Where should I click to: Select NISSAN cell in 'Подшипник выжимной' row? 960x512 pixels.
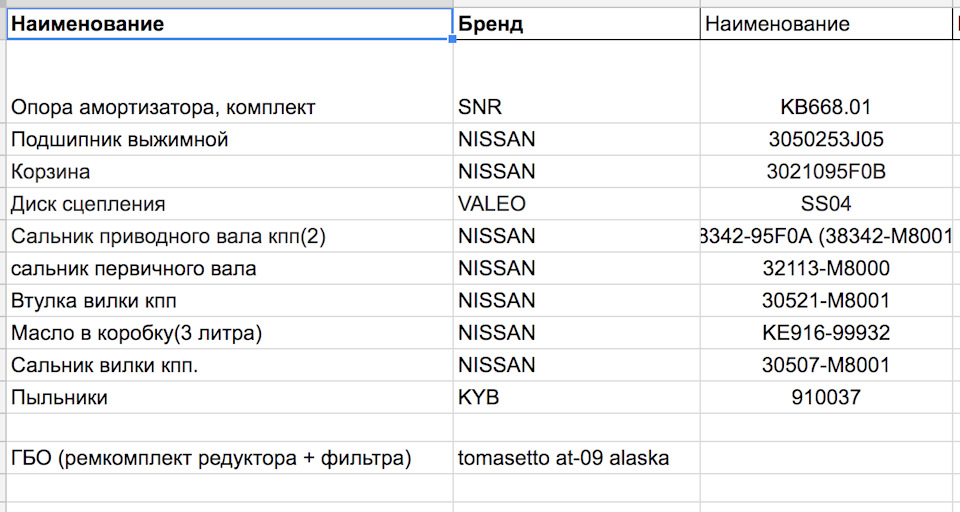pyautogui.click(x=576, y=140)
